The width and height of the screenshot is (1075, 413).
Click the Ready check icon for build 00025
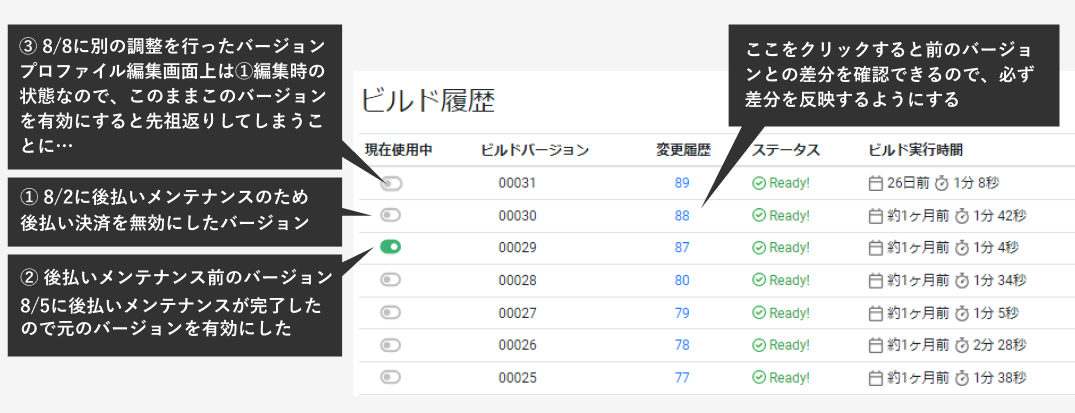tap(759, 377)
